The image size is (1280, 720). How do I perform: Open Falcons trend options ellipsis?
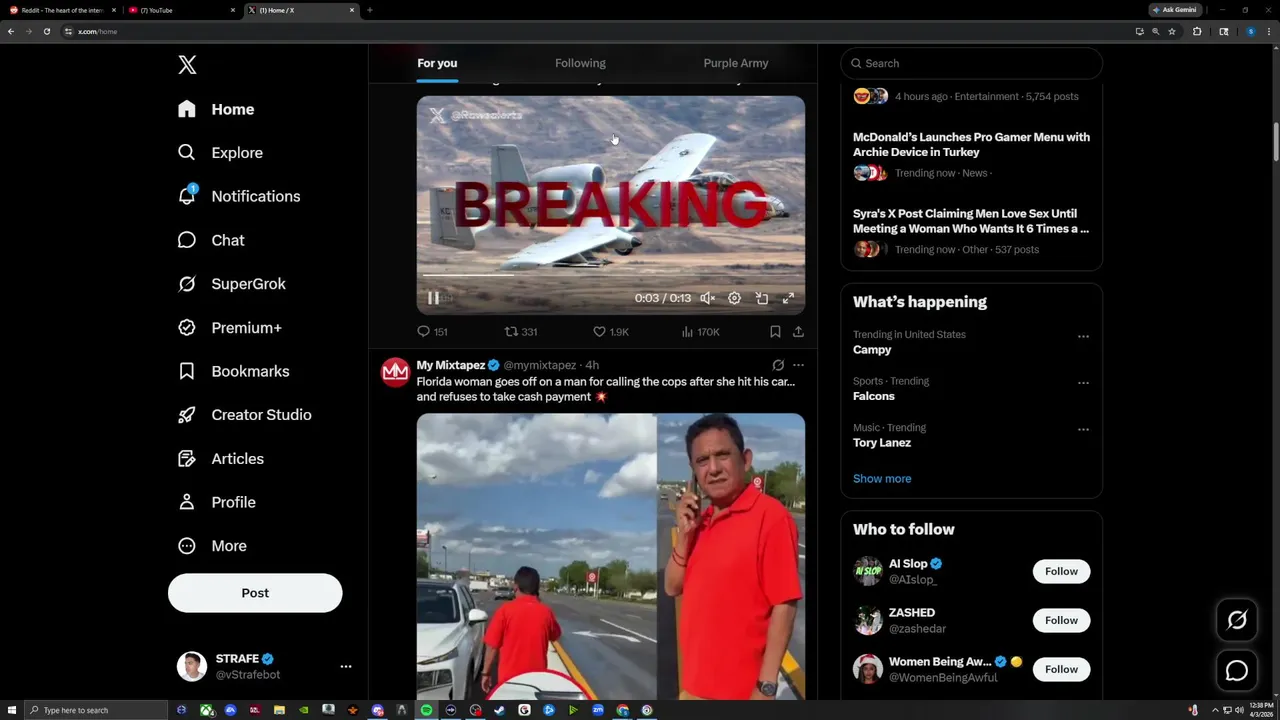click(x=1083, y=383)
